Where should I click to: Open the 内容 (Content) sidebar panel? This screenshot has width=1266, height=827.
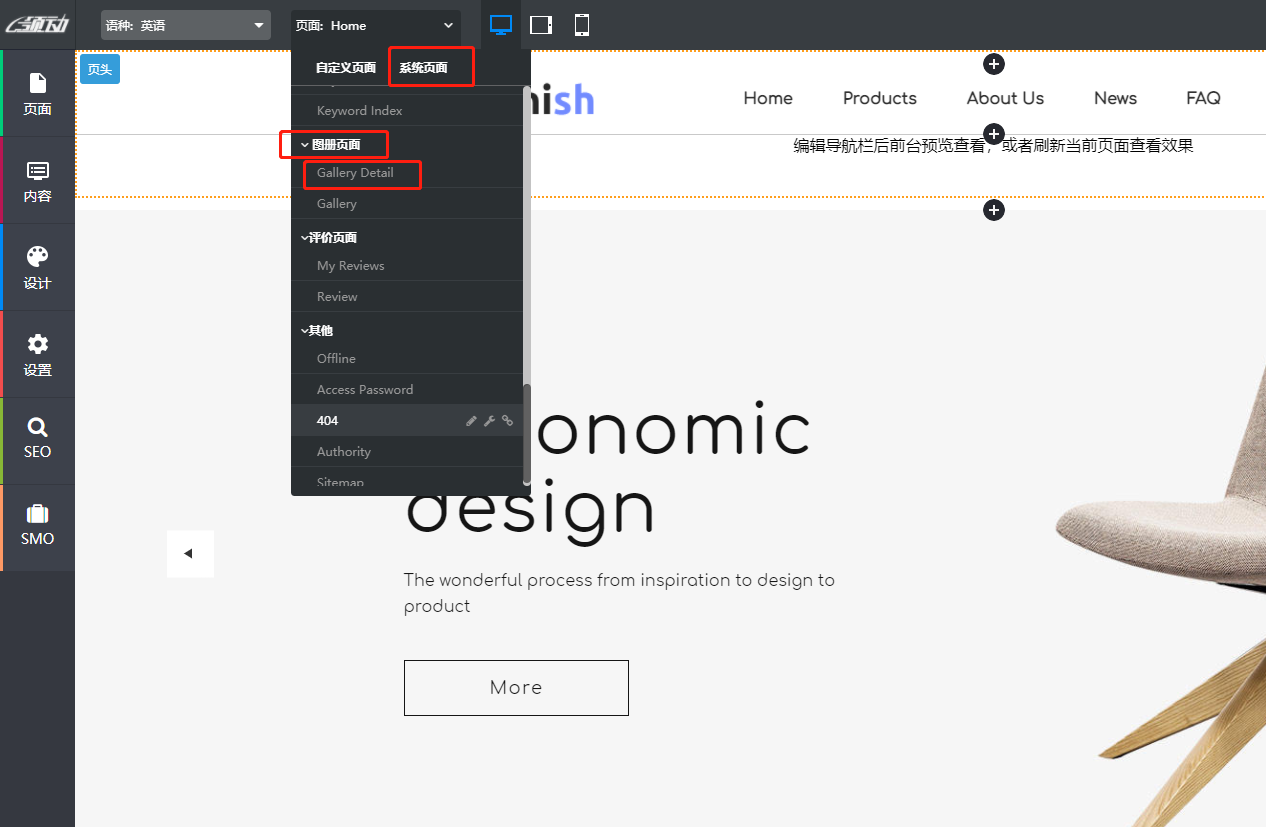37,180
